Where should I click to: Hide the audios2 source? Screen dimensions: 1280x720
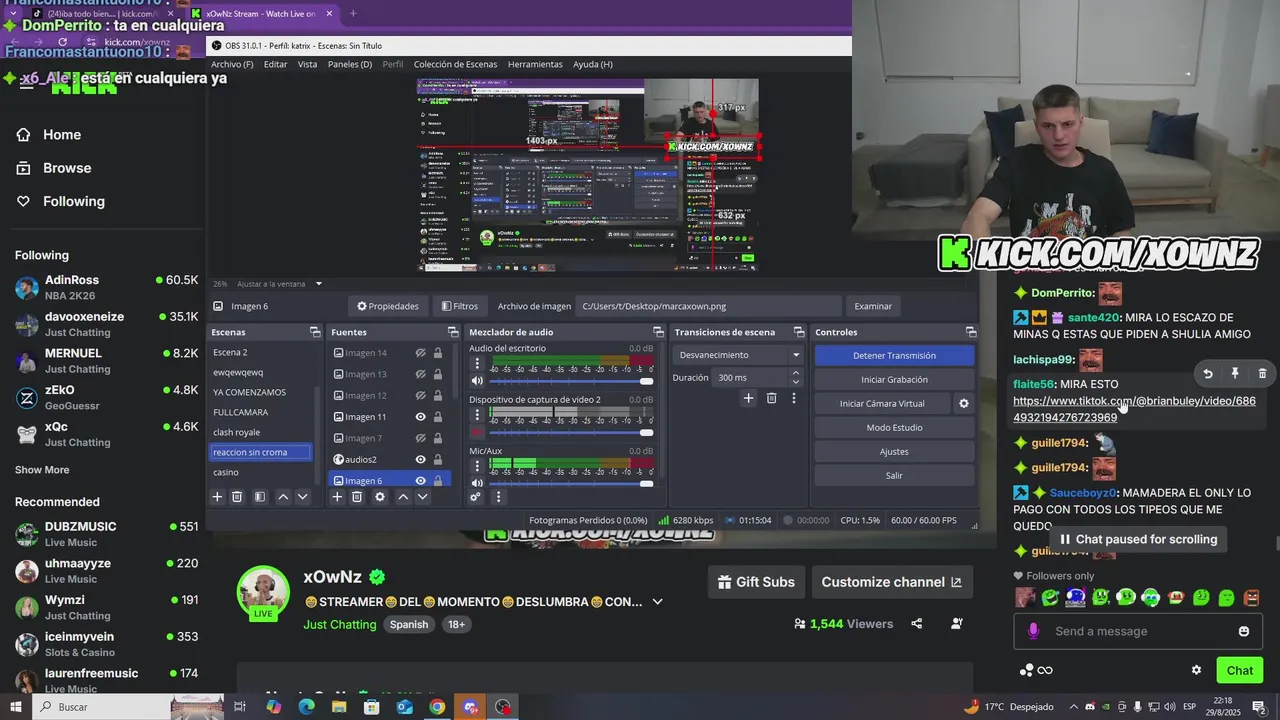click(421, 460)
